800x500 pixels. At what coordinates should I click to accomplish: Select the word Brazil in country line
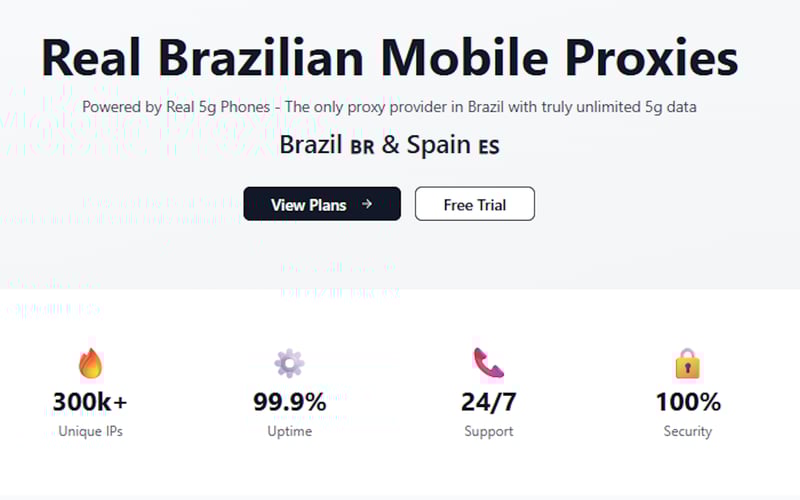[311, 144]
